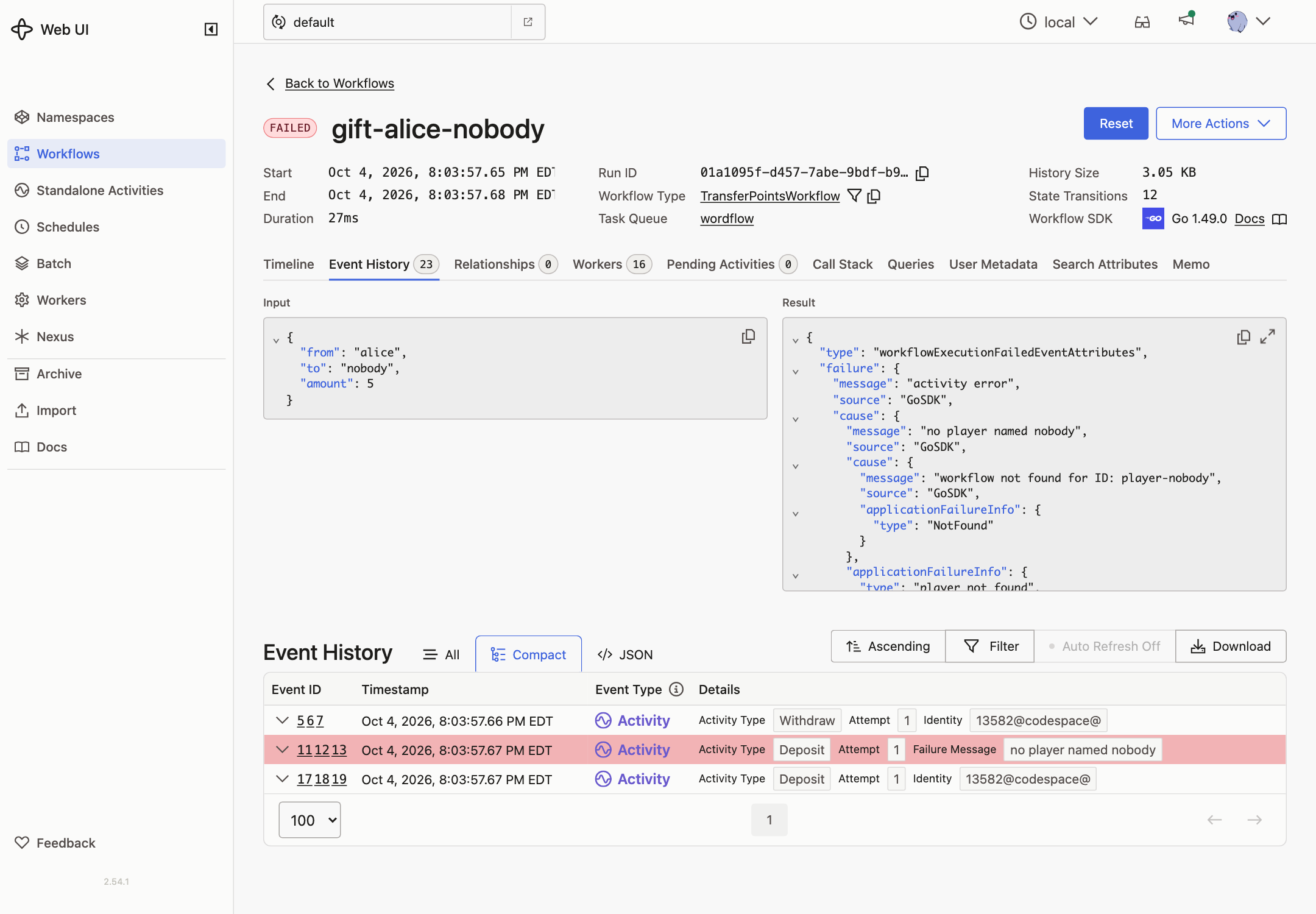
Task: Open the local timezone dropdown
Action: click(1059, 22)
